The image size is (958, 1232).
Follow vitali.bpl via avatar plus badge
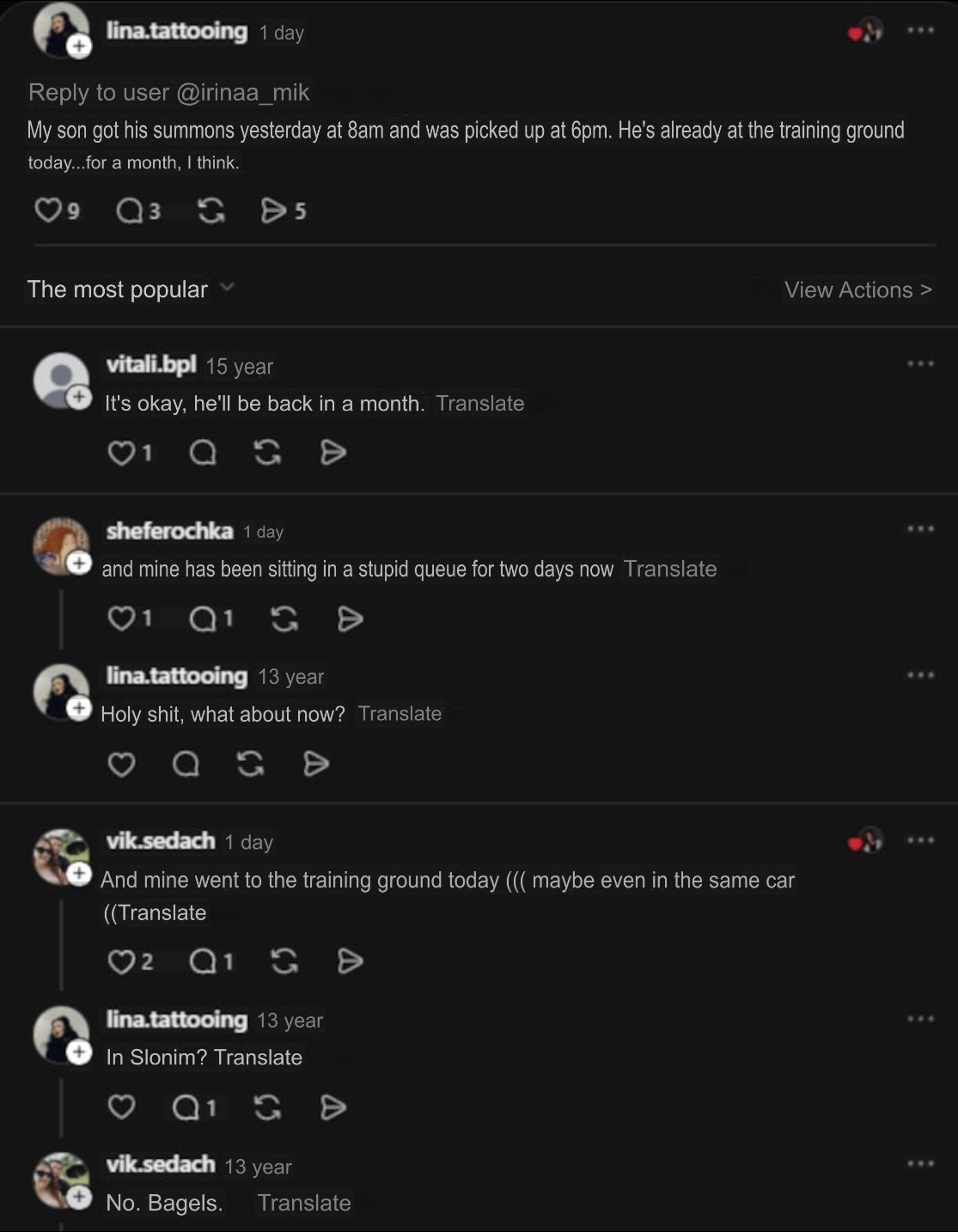point(79,397)
